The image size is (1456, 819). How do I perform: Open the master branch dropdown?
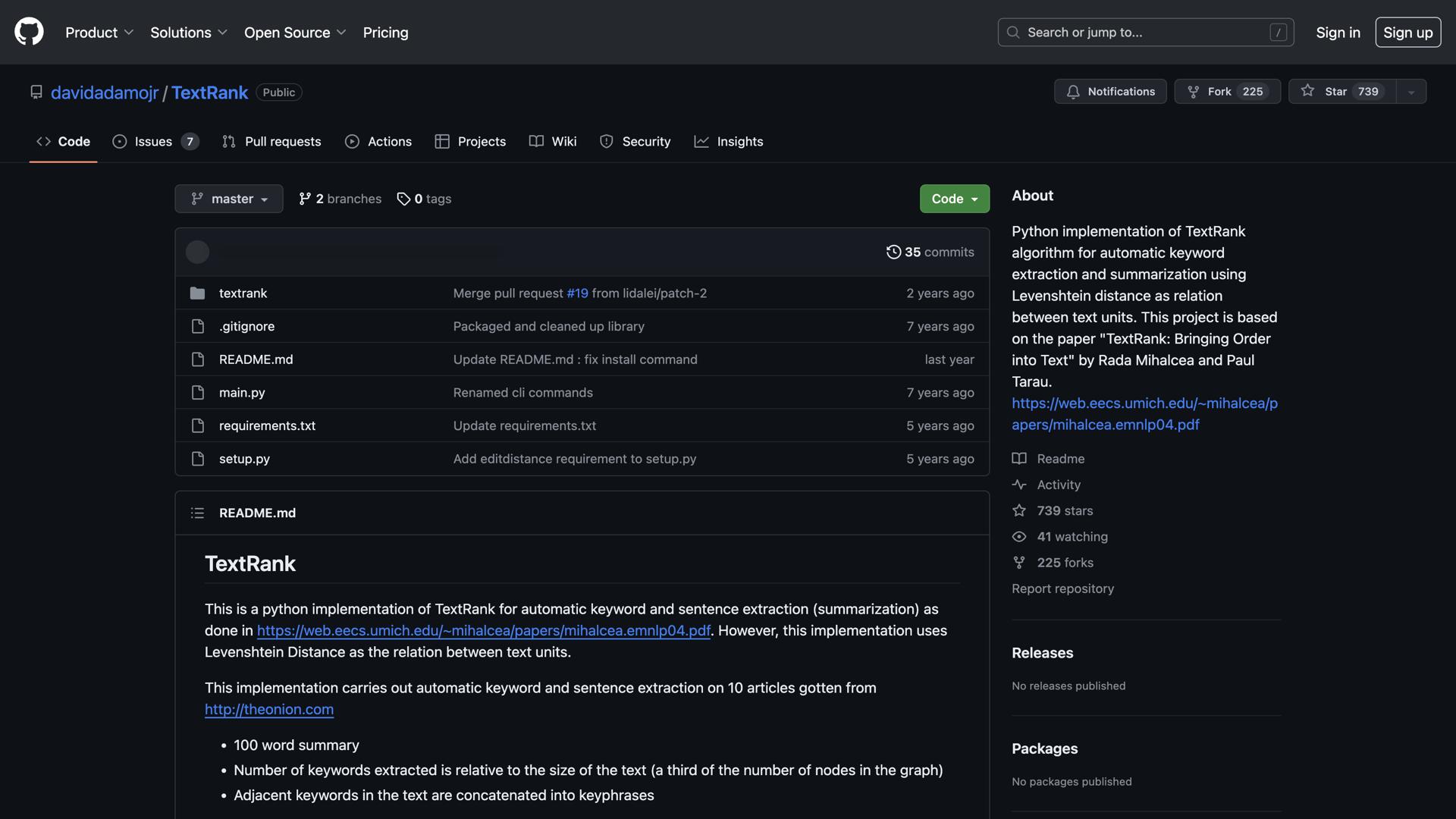(x=228, y=199)
